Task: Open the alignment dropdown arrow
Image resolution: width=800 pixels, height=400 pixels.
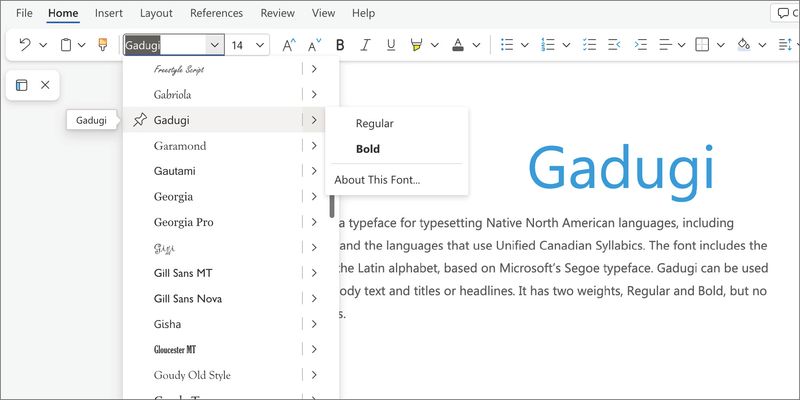Action: [x=681, y=45]
